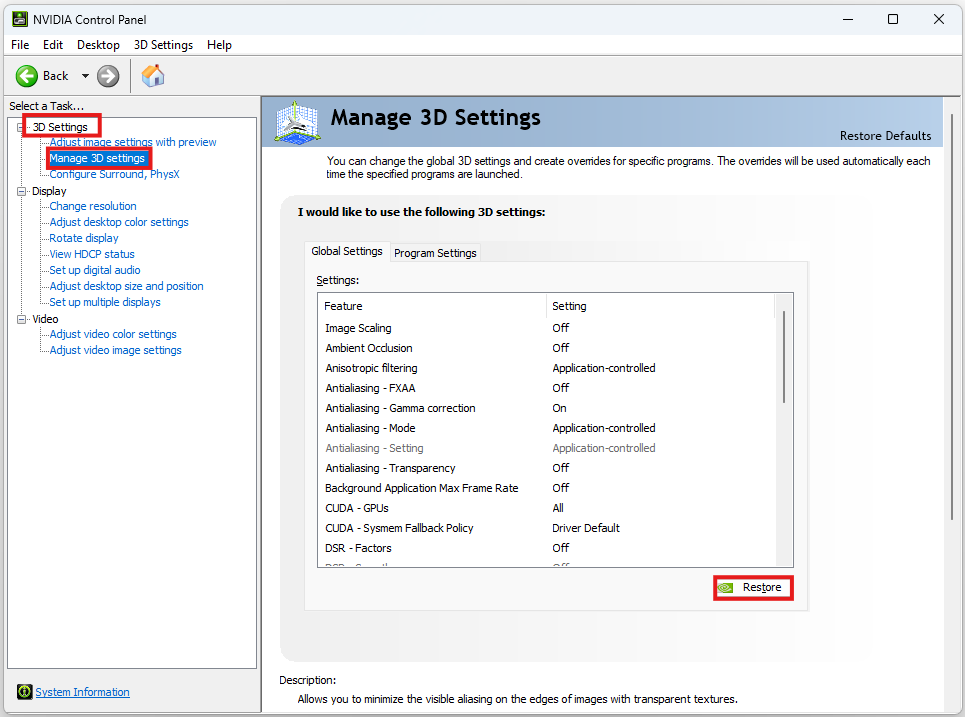Click the grey Forward arrow icon
Viewport: 965px width, 717px height.
108,76
